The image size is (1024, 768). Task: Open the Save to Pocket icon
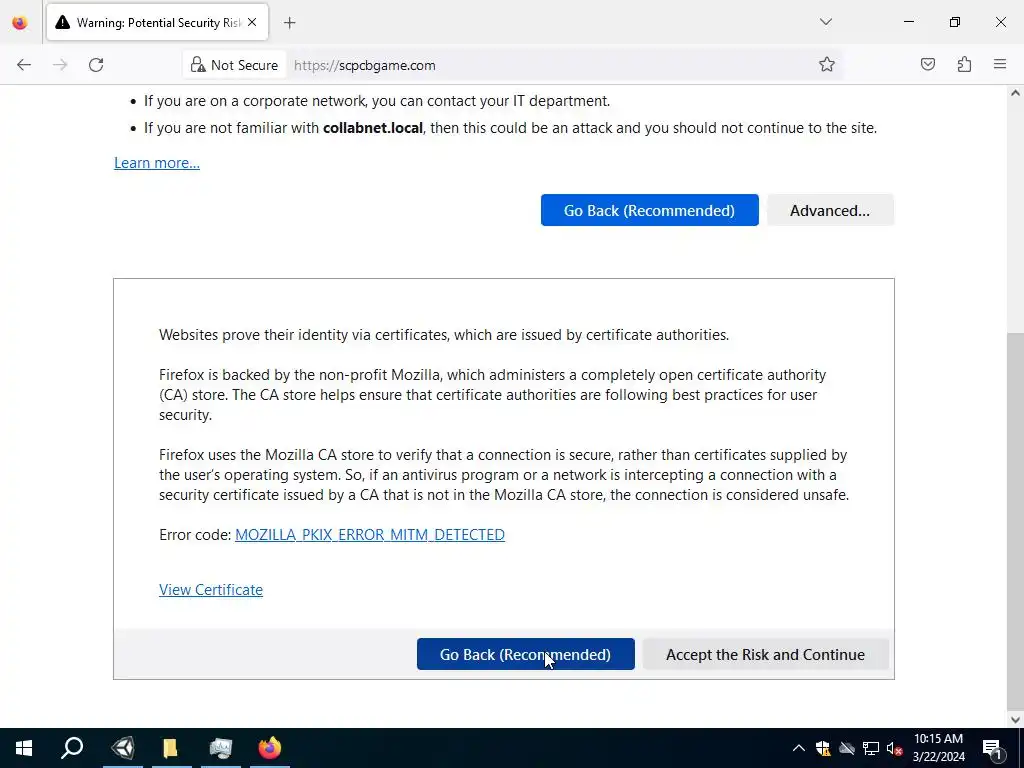[928, 64]
